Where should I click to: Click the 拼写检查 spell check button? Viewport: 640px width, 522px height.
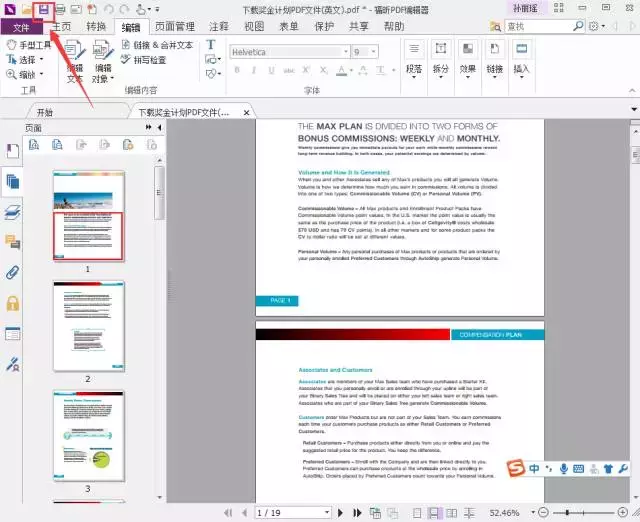(144, 60)
